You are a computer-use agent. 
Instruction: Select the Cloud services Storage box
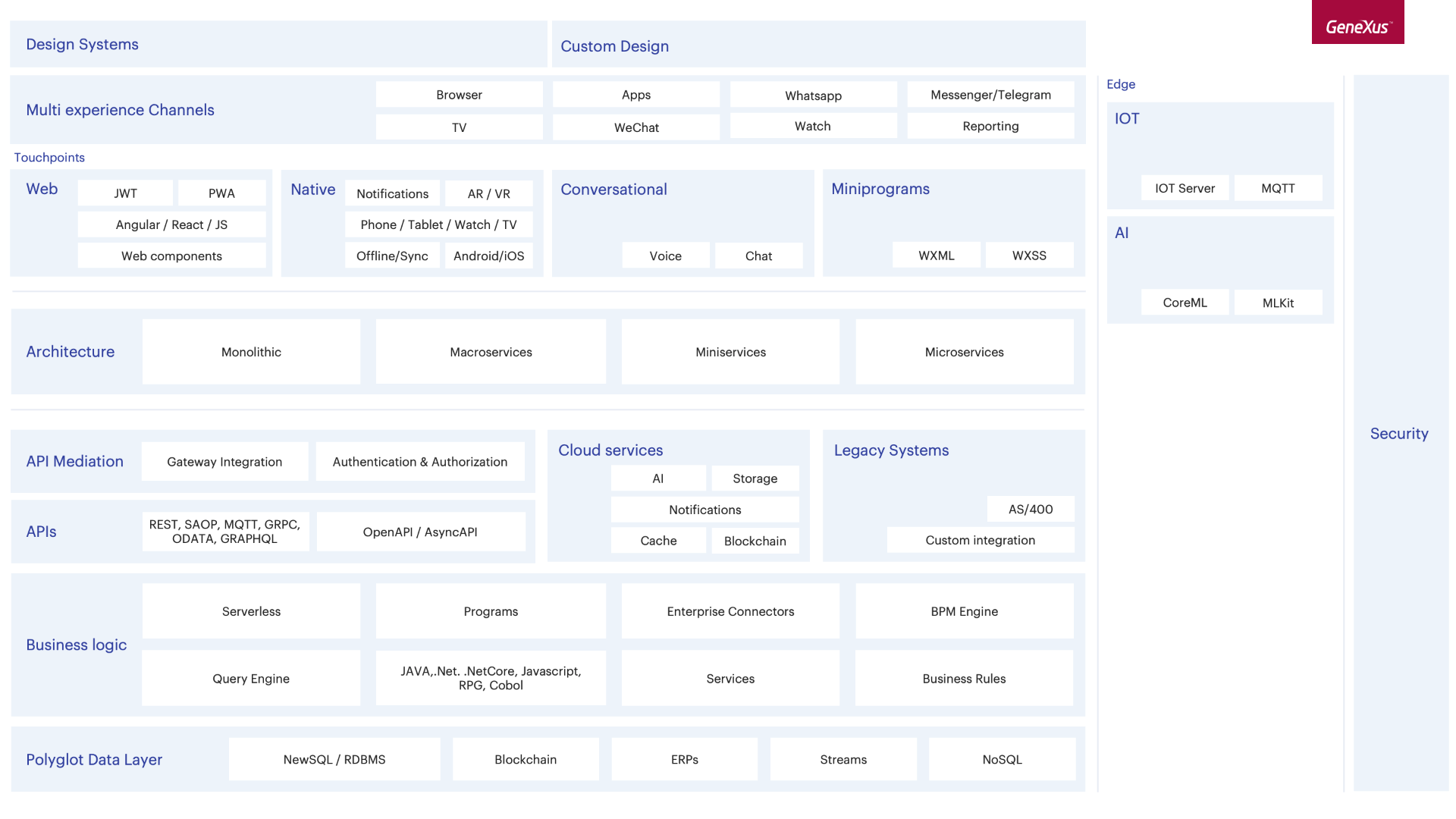coord(755,479)
